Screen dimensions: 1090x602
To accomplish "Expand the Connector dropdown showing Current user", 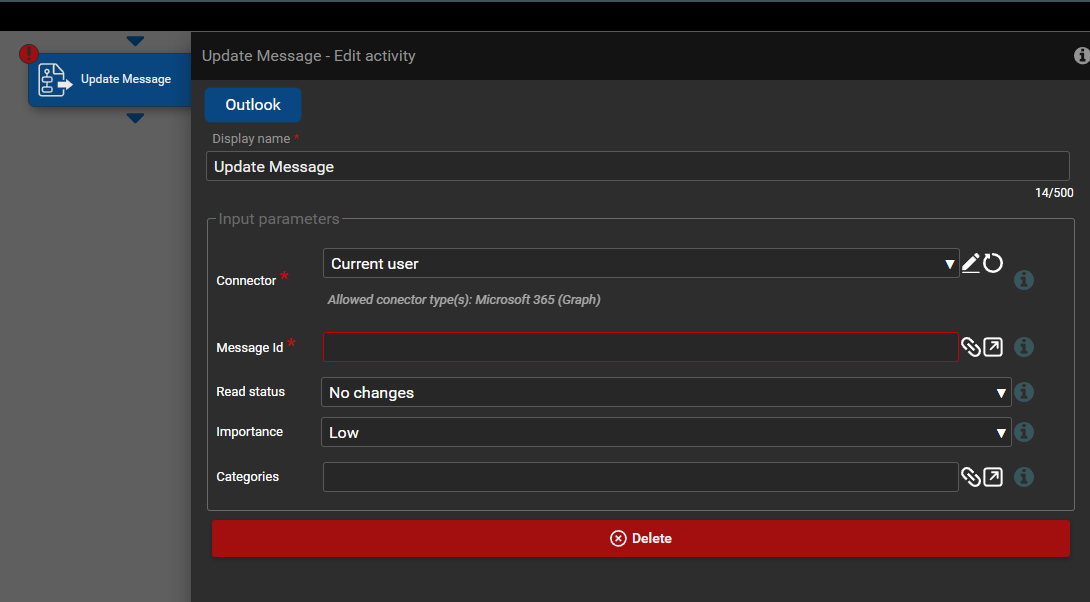I will pyautogui.click(x=640, y=264).
